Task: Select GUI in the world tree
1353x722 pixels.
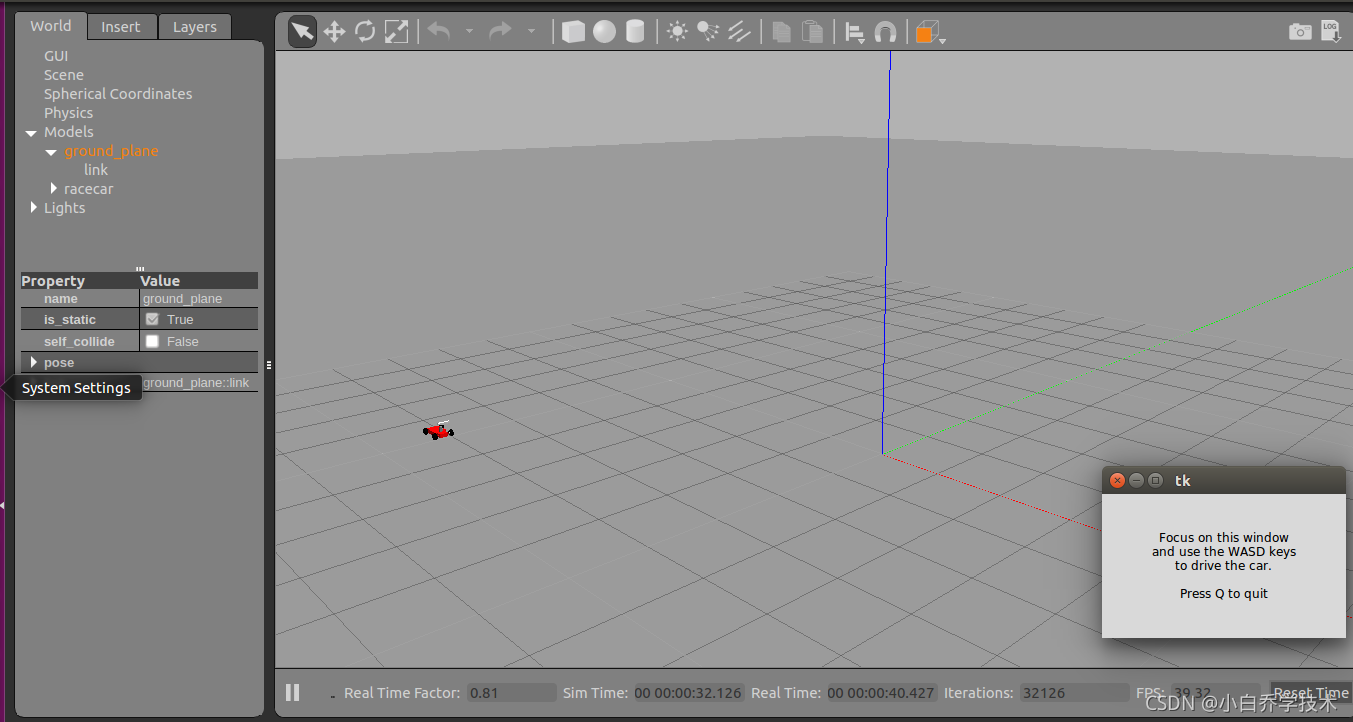Action: 56,56
